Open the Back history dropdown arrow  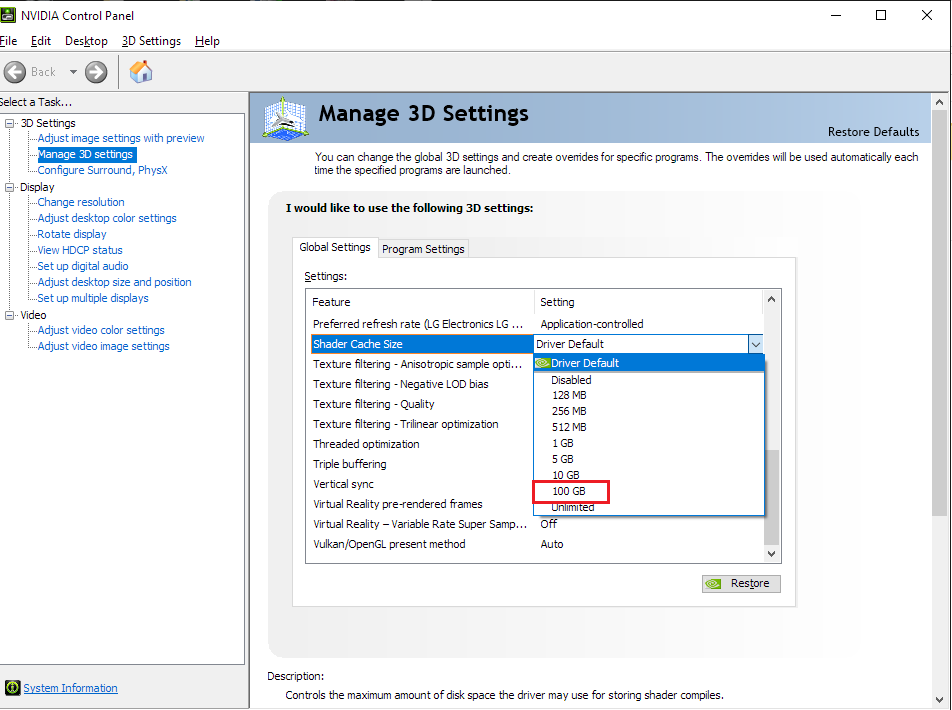click(73, 72)
